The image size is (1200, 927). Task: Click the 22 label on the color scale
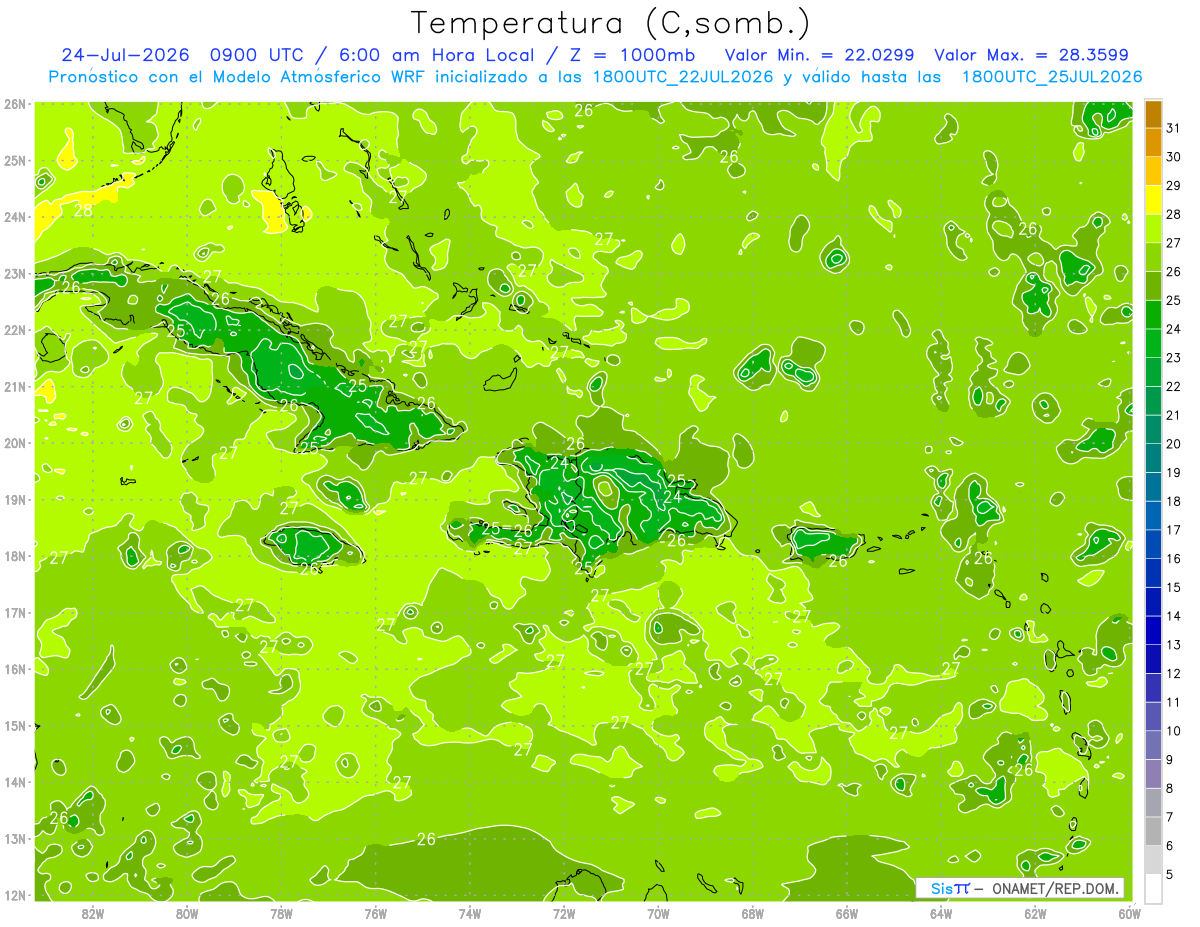point(1173,386)
